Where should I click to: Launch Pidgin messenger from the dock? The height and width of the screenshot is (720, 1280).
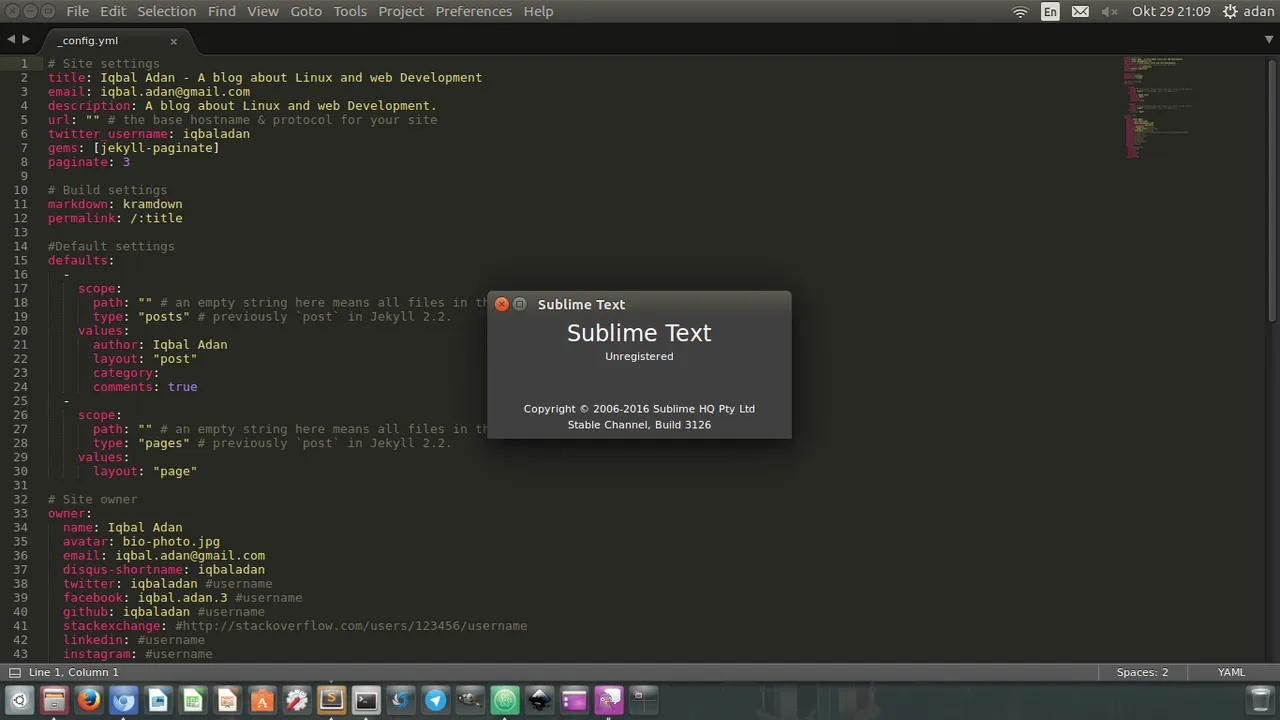[608, 700]
